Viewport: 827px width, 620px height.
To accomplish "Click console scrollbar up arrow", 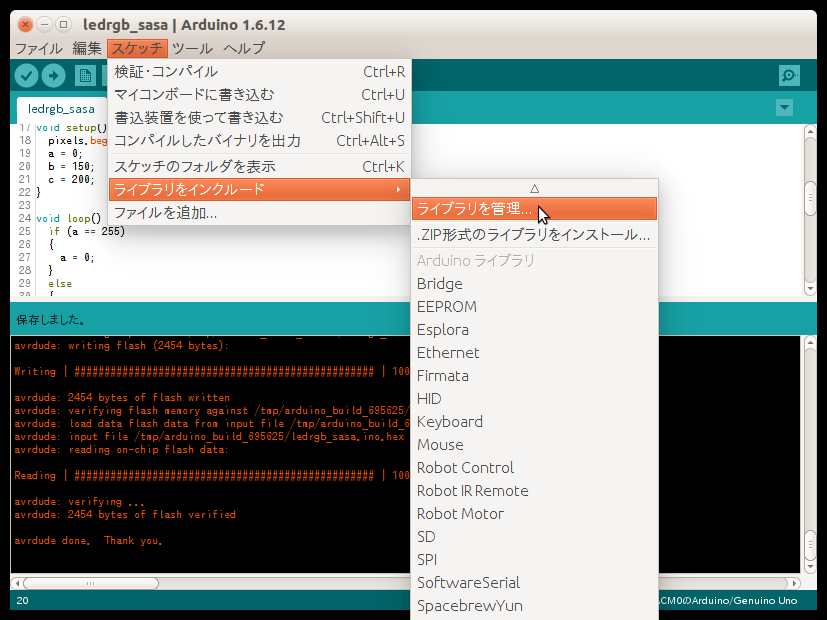I will (x=811, y=343).
